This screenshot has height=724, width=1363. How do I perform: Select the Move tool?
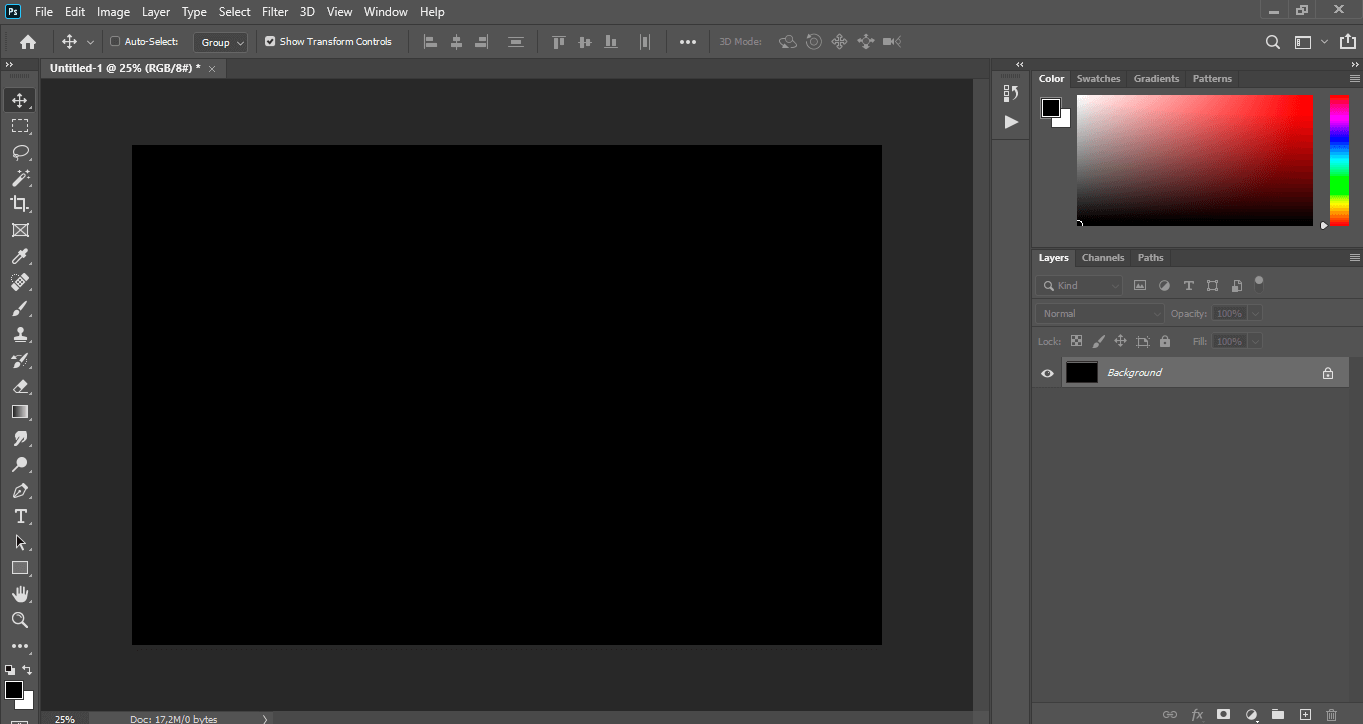[20, 100]
